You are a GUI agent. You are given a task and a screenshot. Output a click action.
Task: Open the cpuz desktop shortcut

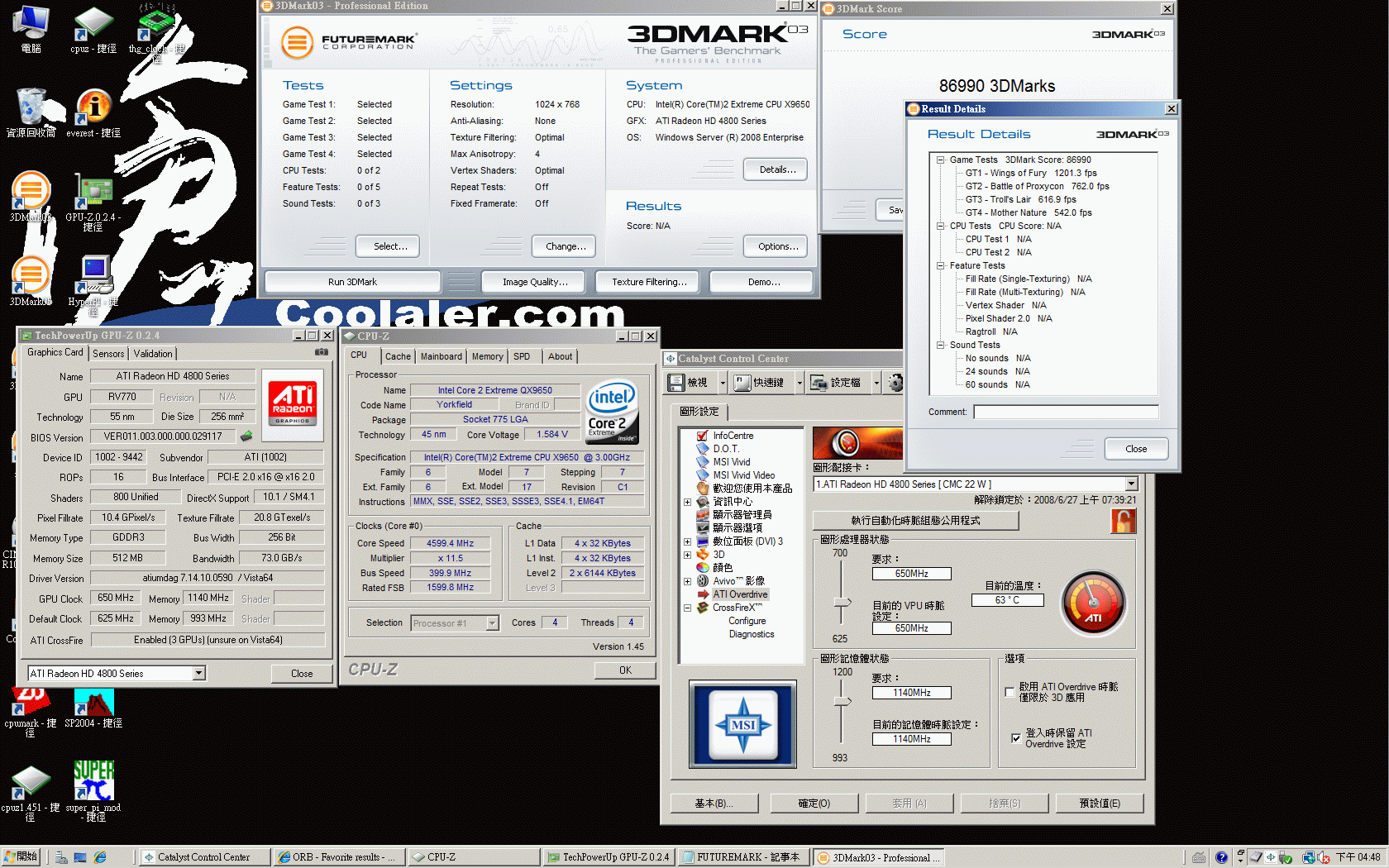(x=93, y=29)
